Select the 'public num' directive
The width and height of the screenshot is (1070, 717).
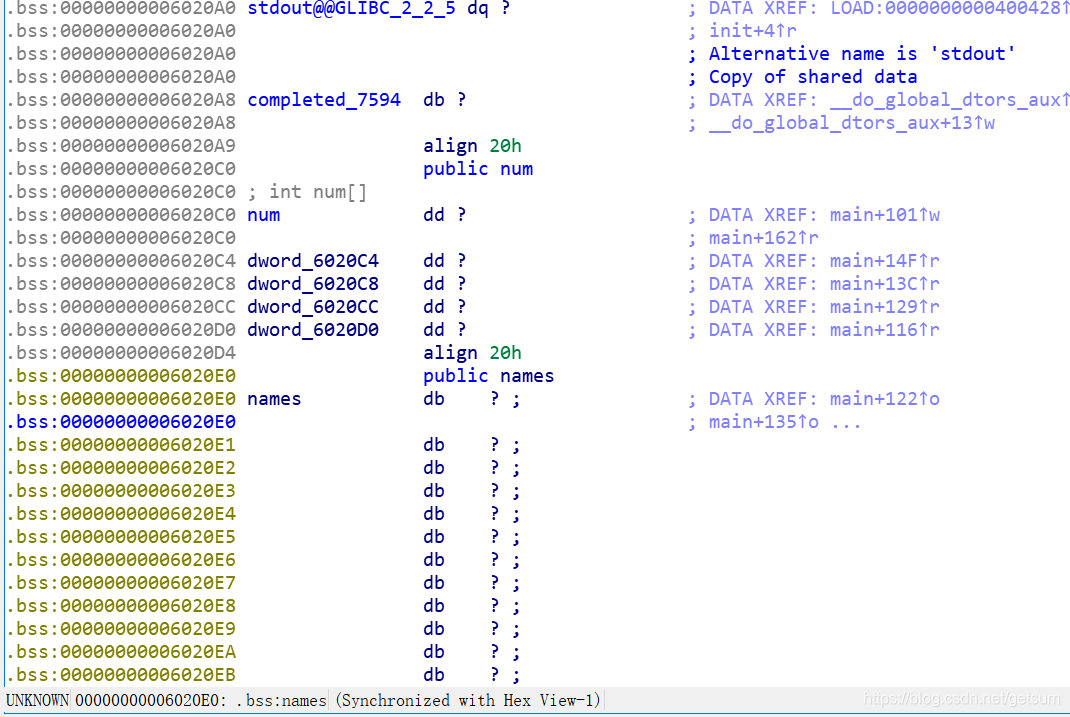click(478, 169)
